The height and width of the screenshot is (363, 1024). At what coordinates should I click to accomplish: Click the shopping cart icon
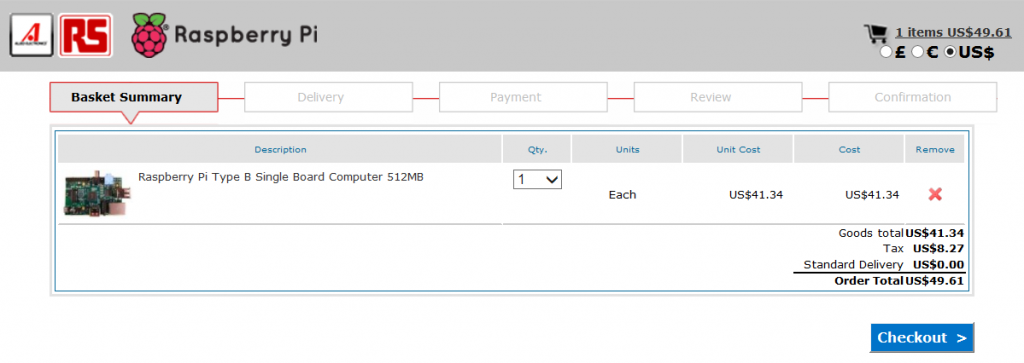(876, 34)
